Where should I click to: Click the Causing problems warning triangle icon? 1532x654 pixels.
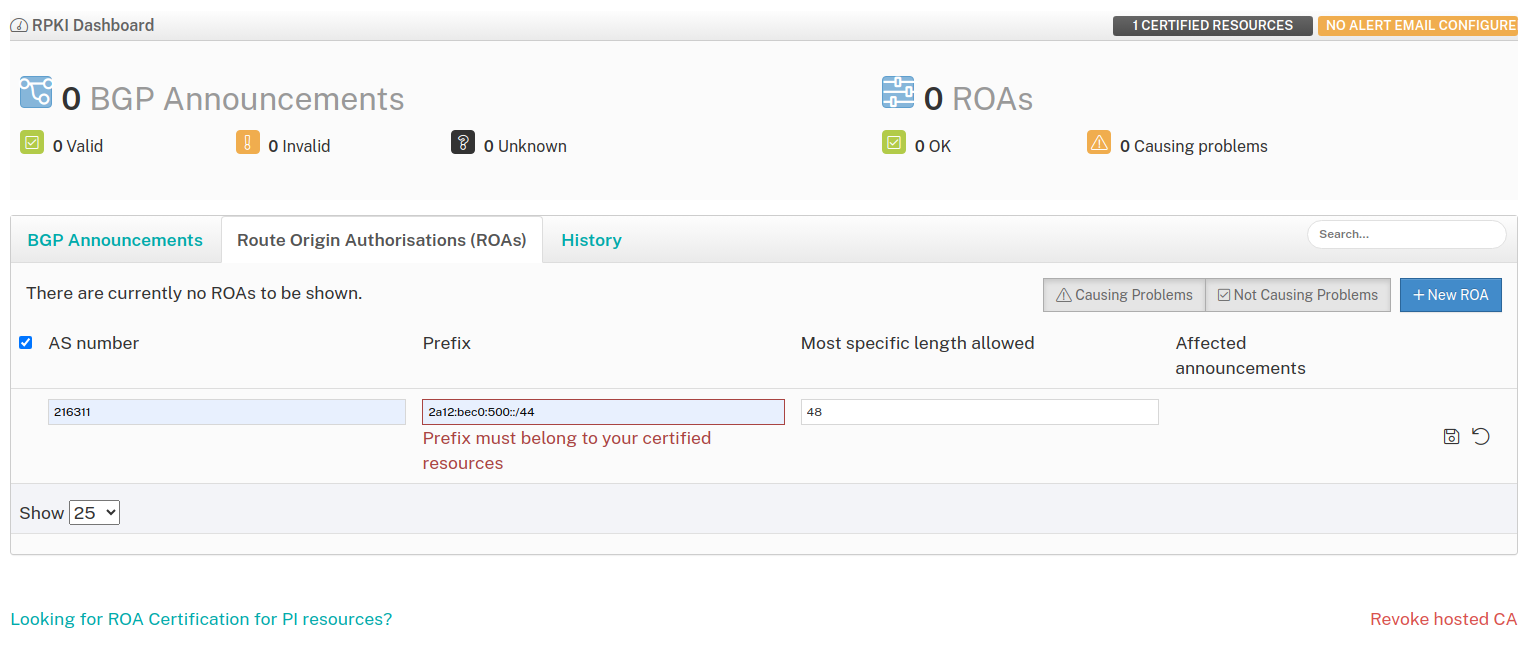[x=1099, y=143]
